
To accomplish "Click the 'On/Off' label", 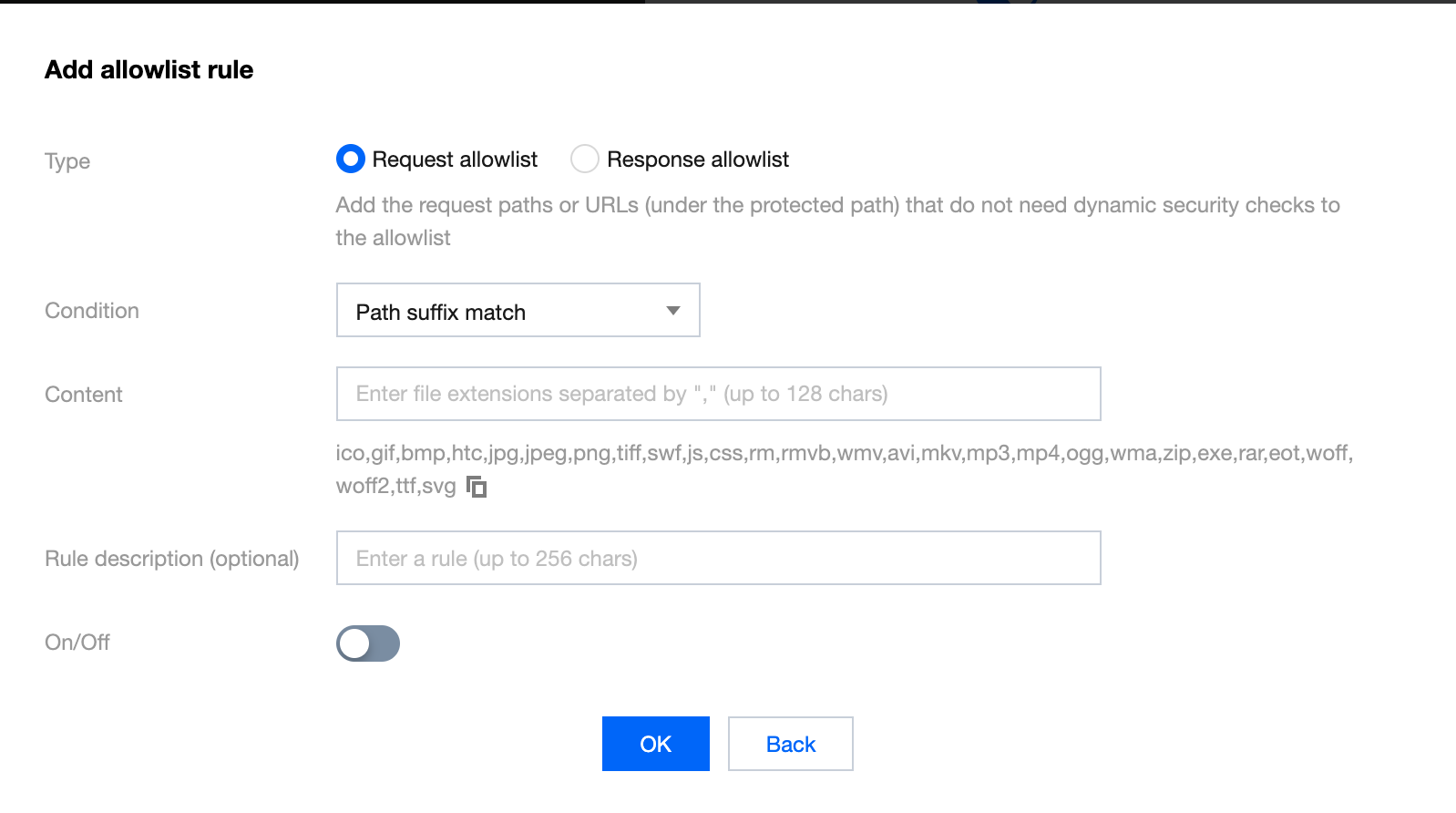I will [x=77, y=643].
